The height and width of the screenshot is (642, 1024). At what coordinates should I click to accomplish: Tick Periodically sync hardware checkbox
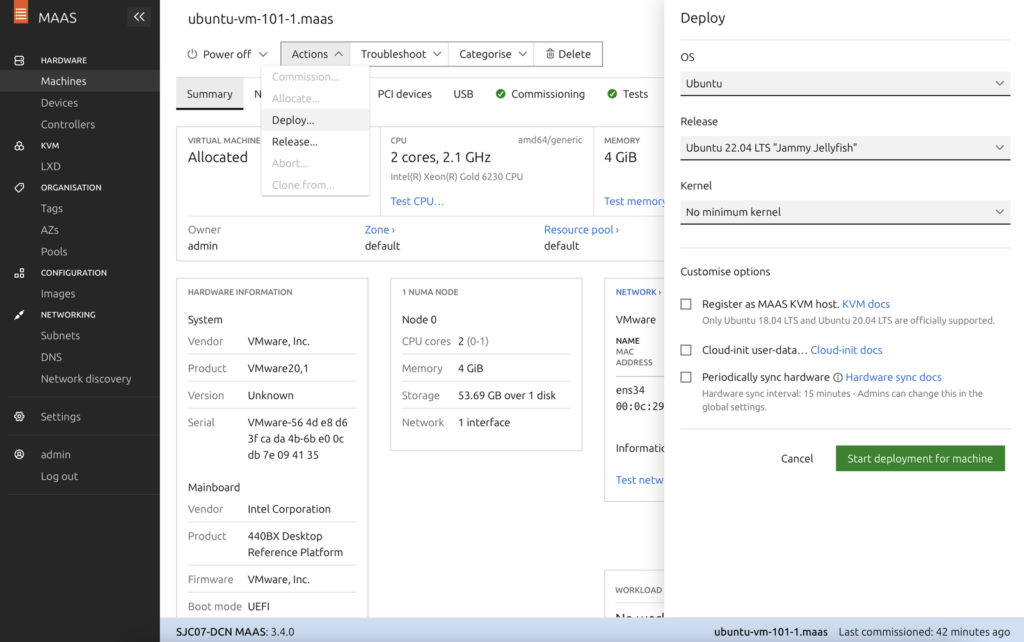pos(686,377)
